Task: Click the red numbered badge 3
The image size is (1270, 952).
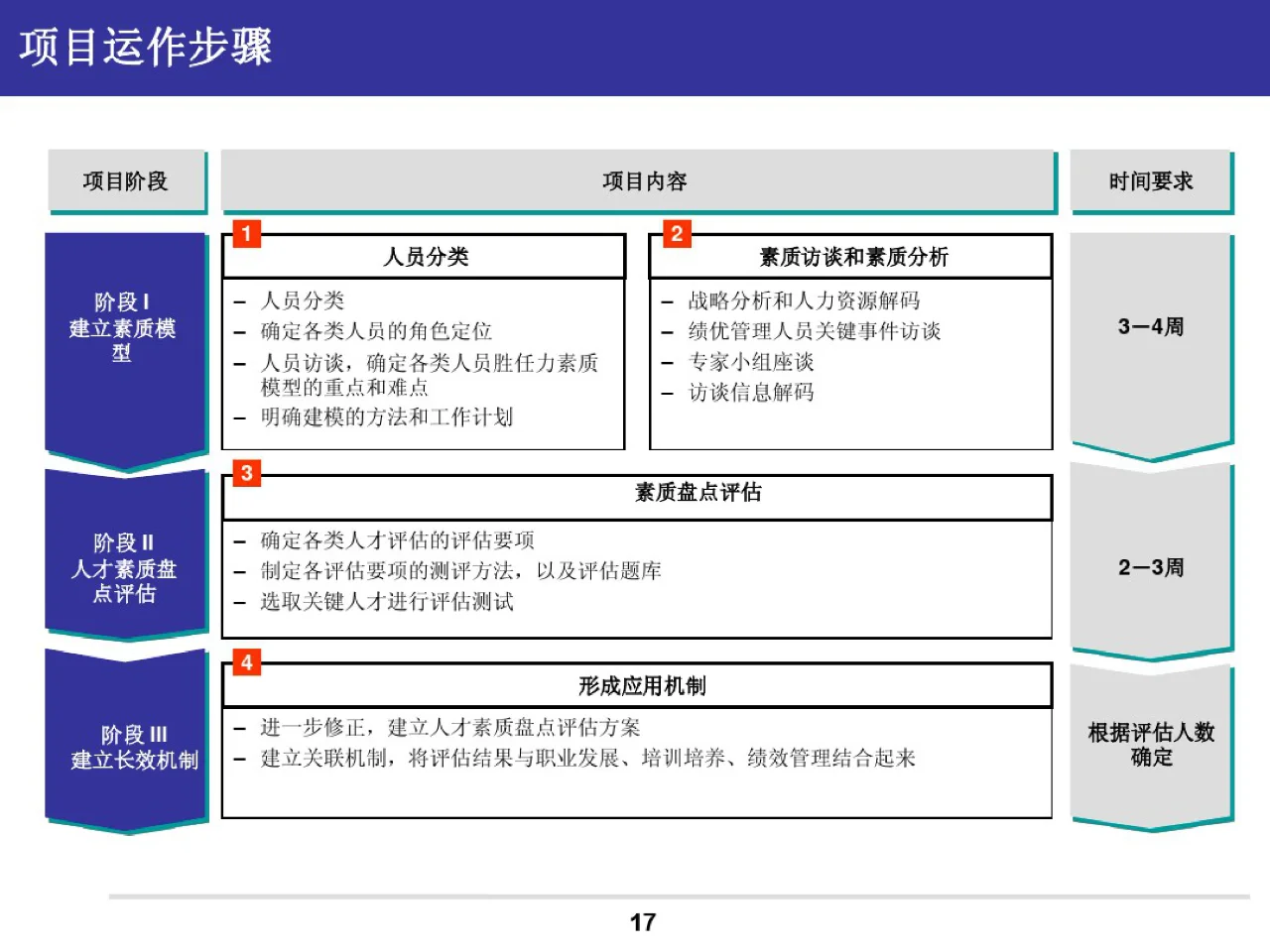Action: [x=246, y=474]
